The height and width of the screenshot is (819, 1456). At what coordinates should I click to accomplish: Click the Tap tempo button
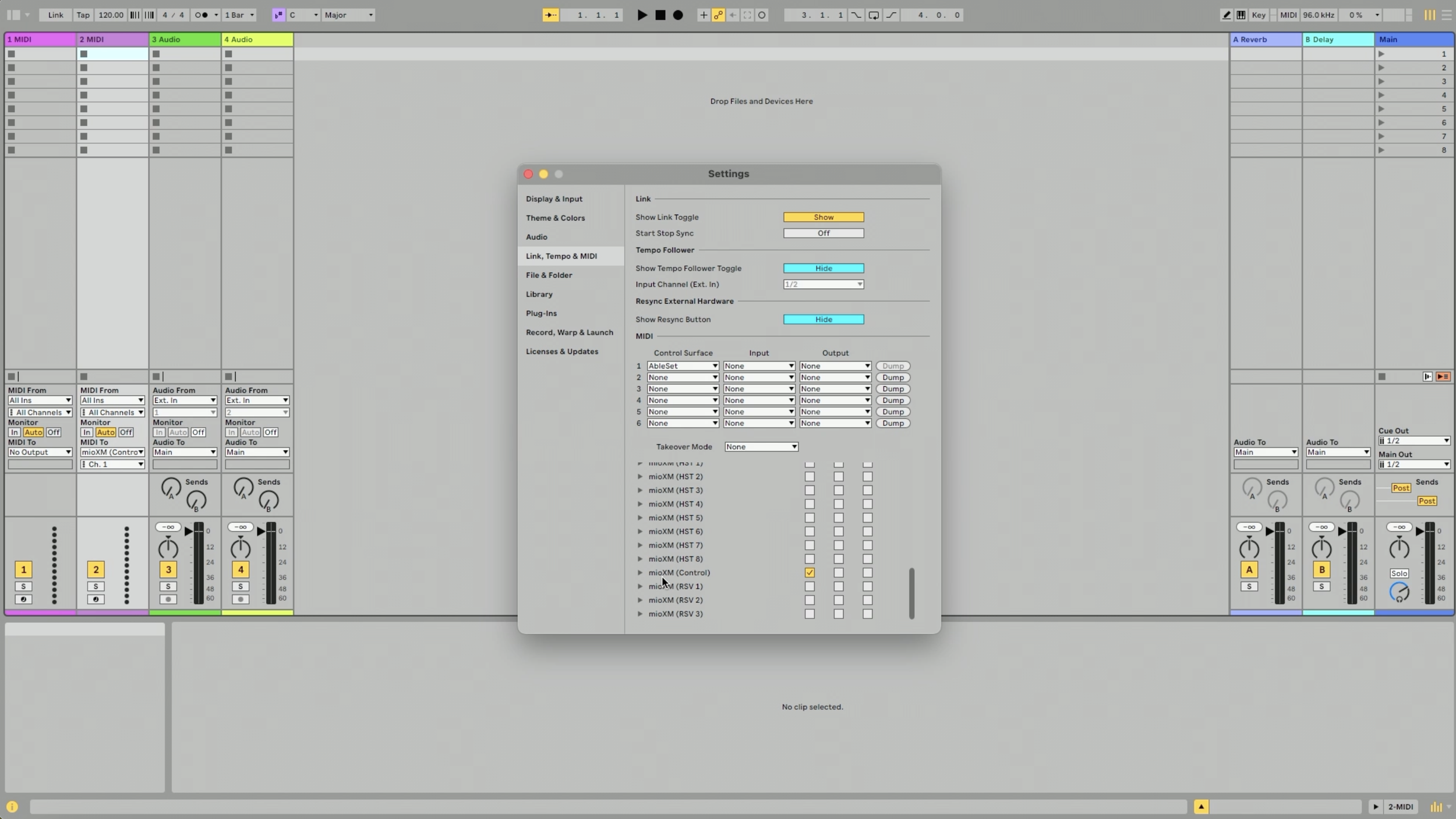click(x=83, y=15)
